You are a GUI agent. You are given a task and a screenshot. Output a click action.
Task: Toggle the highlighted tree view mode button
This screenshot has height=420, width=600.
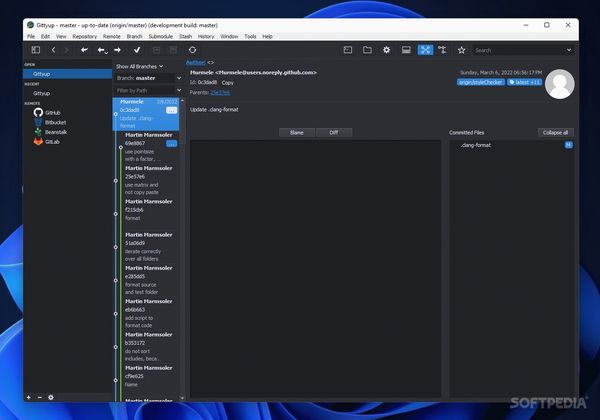point(425,49)
